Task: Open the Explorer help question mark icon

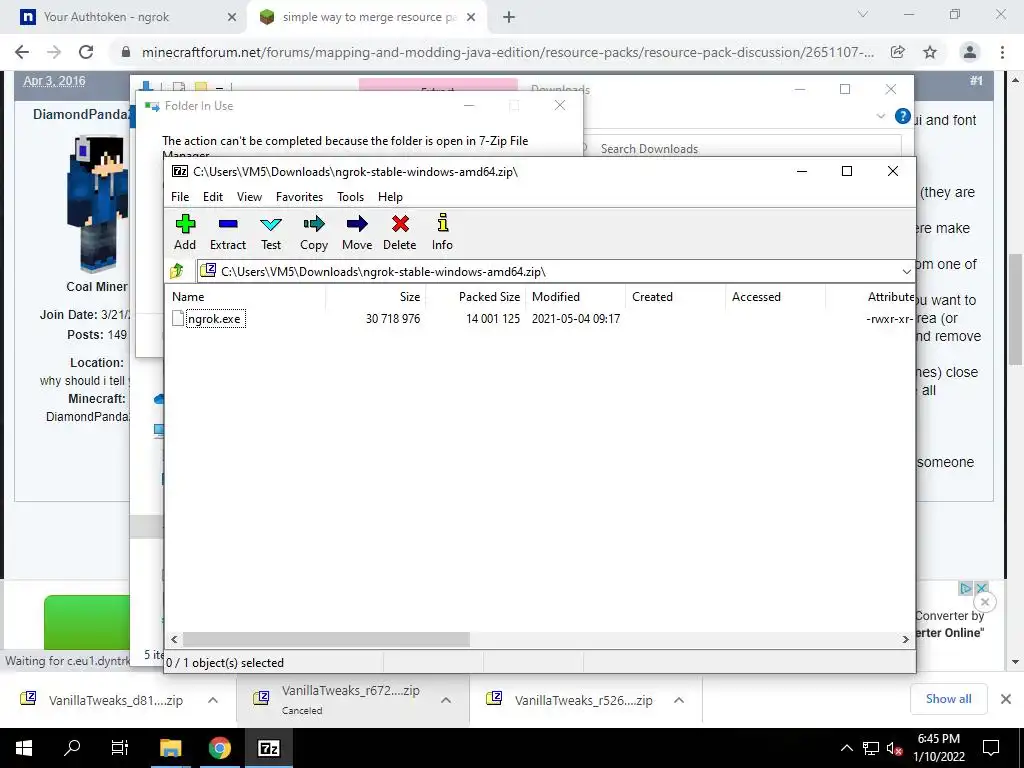Action: 903,116
